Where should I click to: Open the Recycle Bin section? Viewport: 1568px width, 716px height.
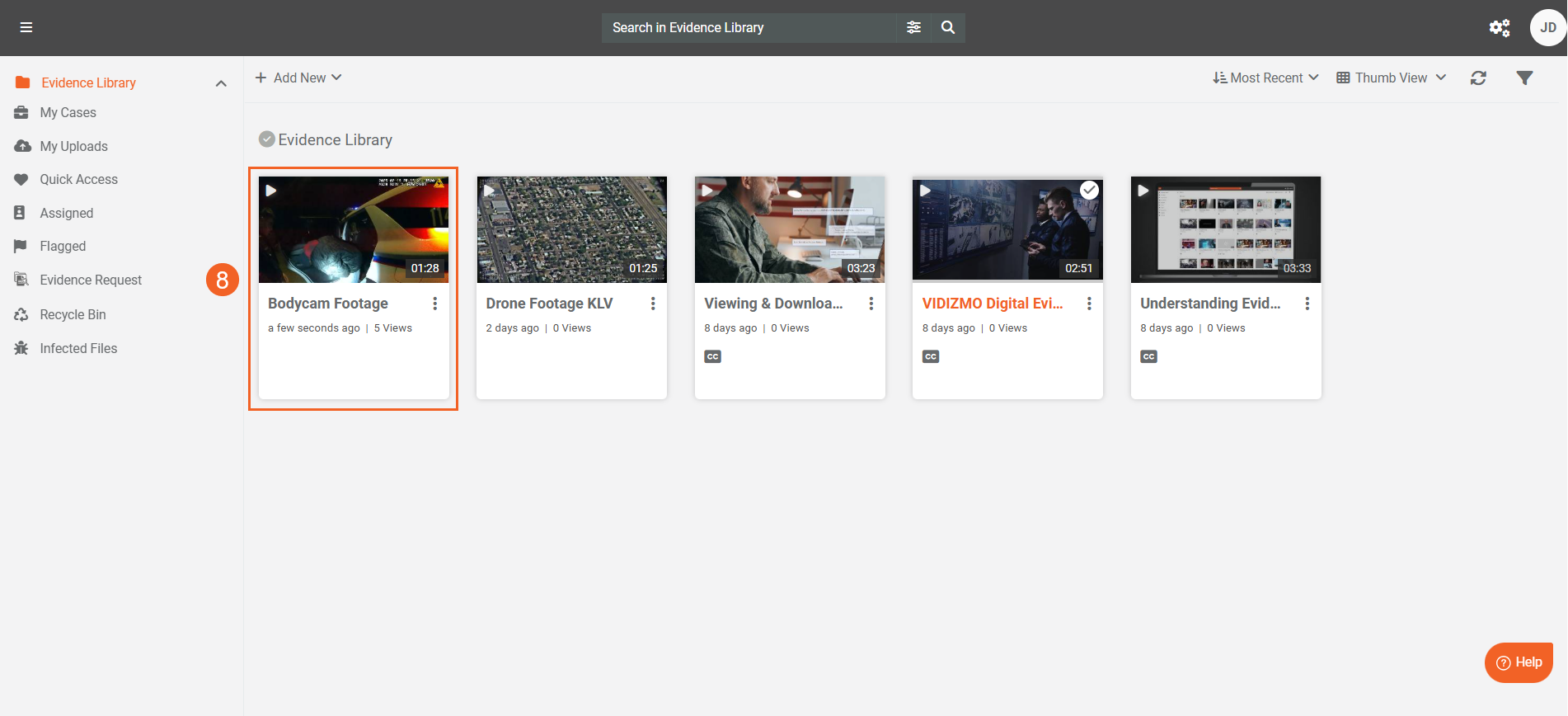coord(73,314)
